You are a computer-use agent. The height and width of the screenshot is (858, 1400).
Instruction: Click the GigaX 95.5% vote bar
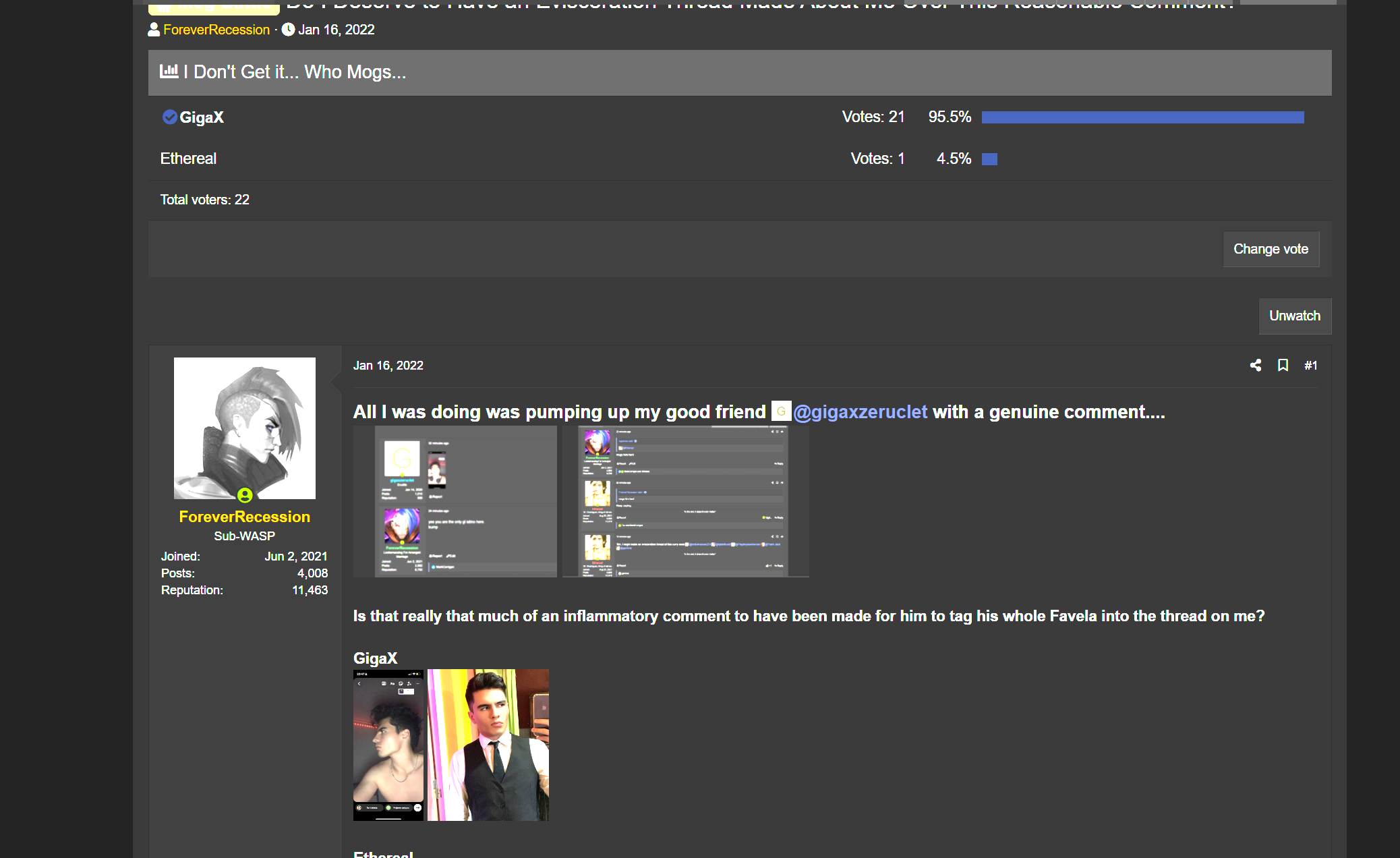coord(1143,117)
